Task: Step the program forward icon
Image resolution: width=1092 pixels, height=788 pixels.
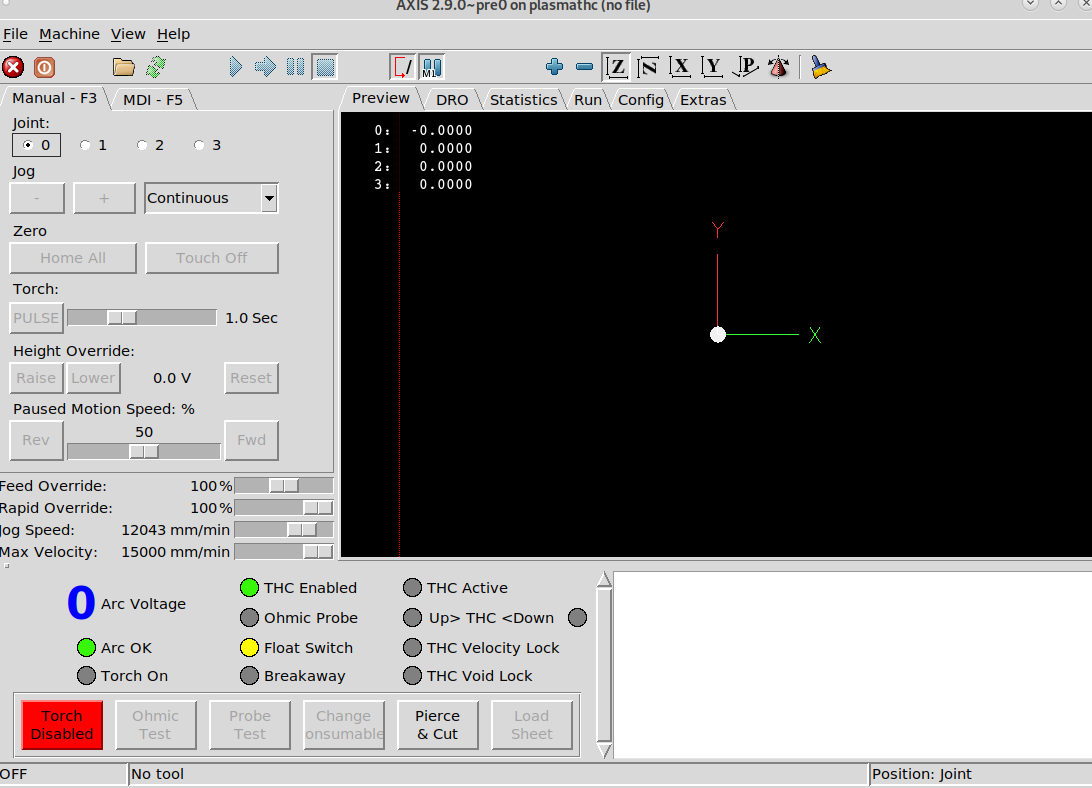Action: [265, 68]
